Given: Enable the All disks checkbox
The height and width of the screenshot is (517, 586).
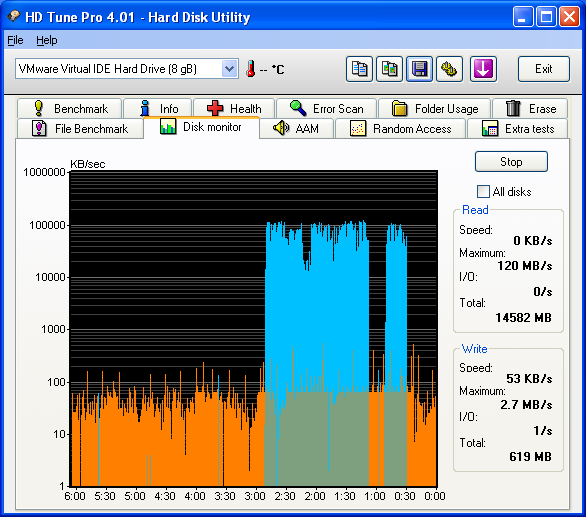Looking at the screenshot, I should pyautogui.click(x=483, y=191).
